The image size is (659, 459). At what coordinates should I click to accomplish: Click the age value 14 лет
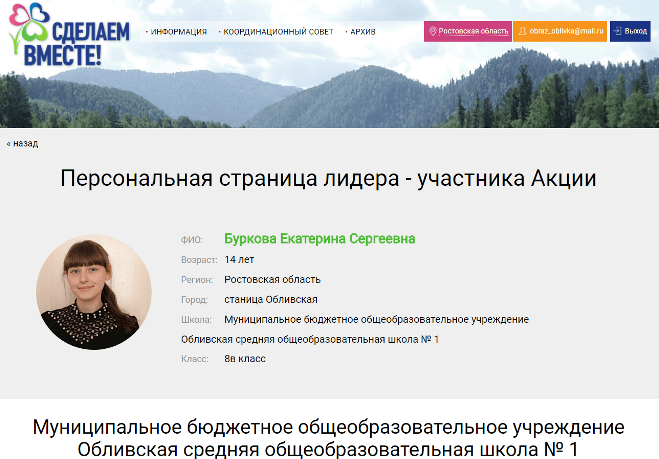(x=239, y=260)
